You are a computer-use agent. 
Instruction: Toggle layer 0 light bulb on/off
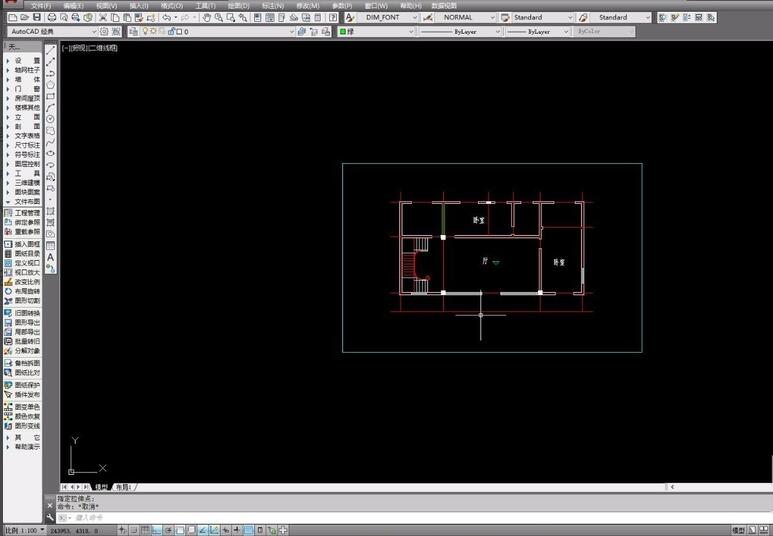[x=145, y=32]
